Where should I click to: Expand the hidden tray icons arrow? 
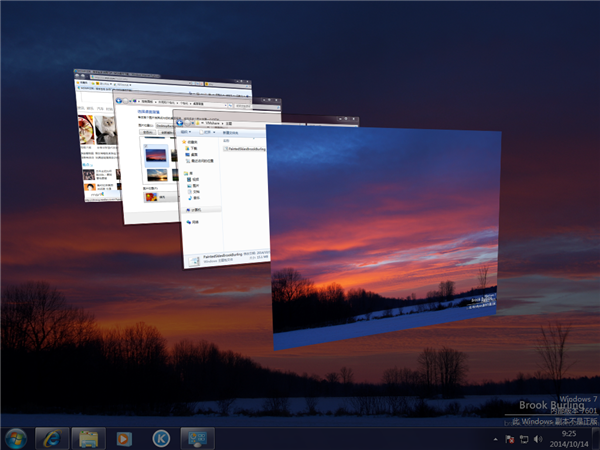click(x=496, y=438)
